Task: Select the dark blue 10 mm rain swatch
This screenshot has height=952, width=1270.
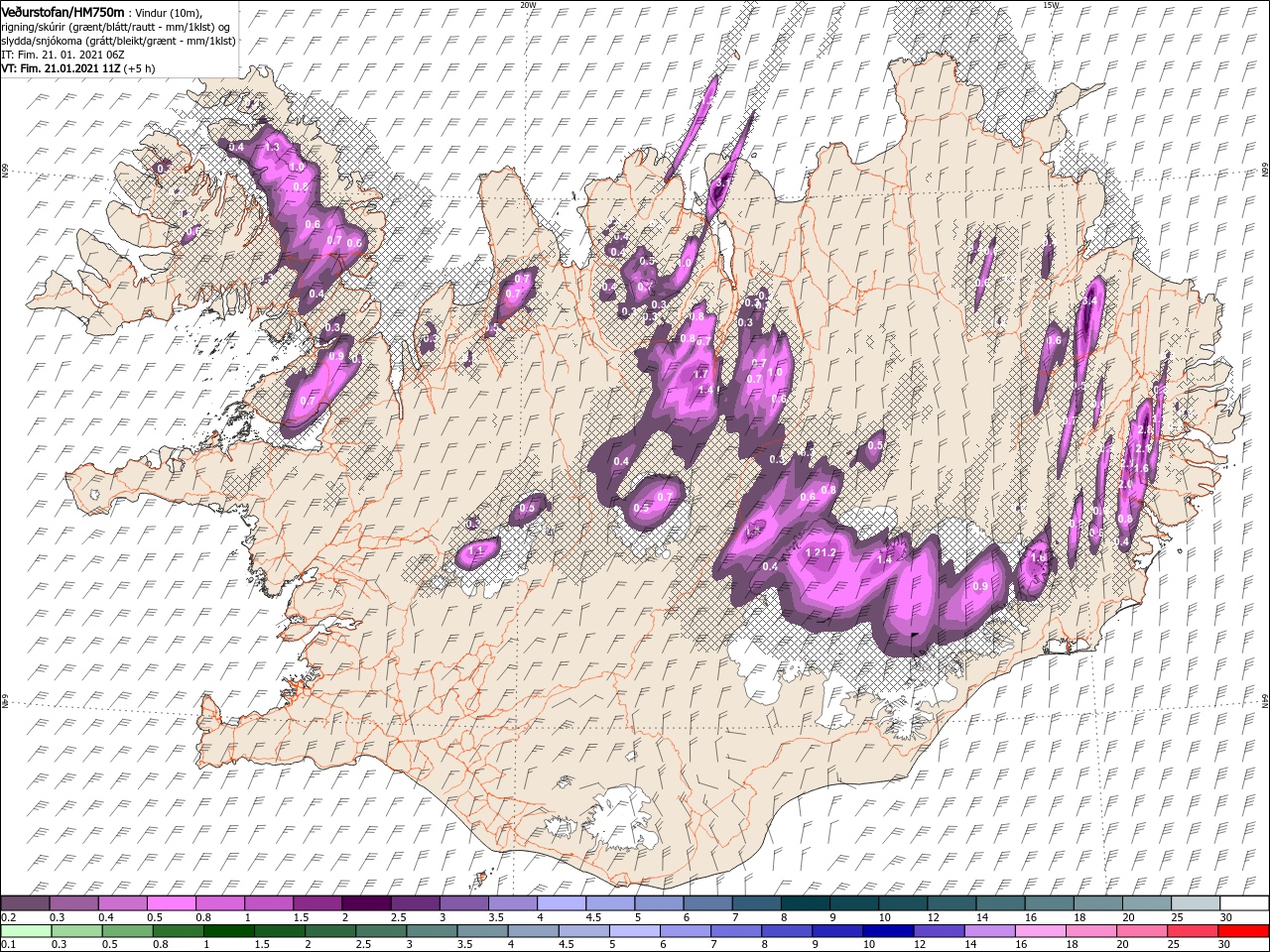Action: (887, 931)
